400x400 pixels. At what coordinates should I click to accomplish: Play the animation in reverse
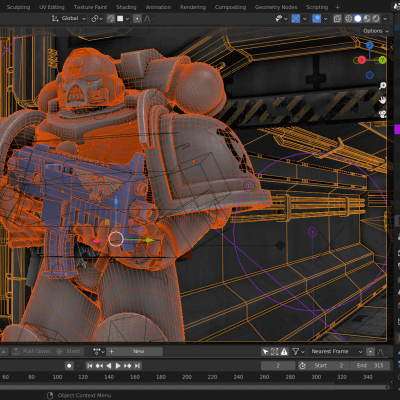(x=108, y=366)
